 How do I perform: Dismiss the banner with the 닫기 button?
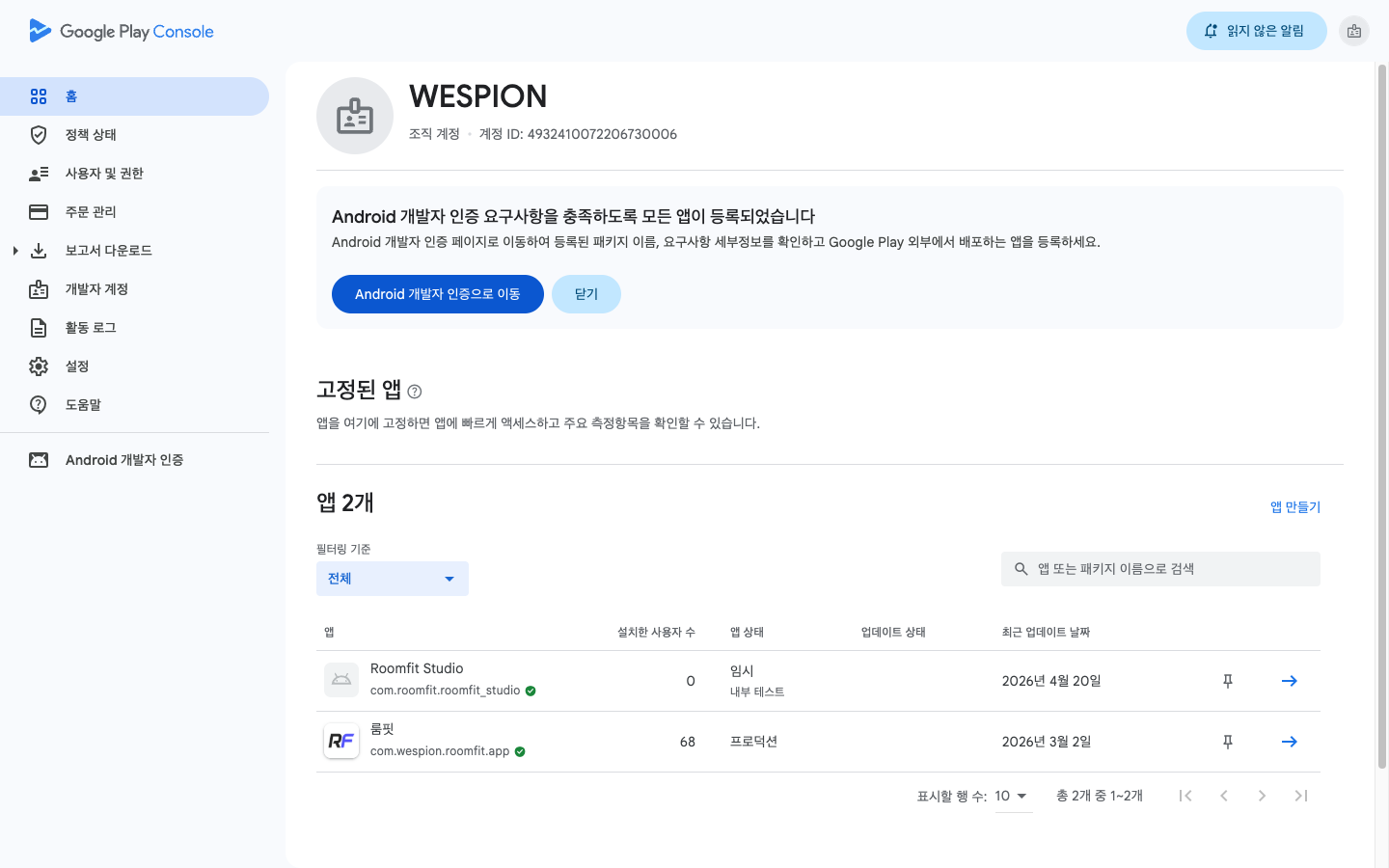click(586, 294)
